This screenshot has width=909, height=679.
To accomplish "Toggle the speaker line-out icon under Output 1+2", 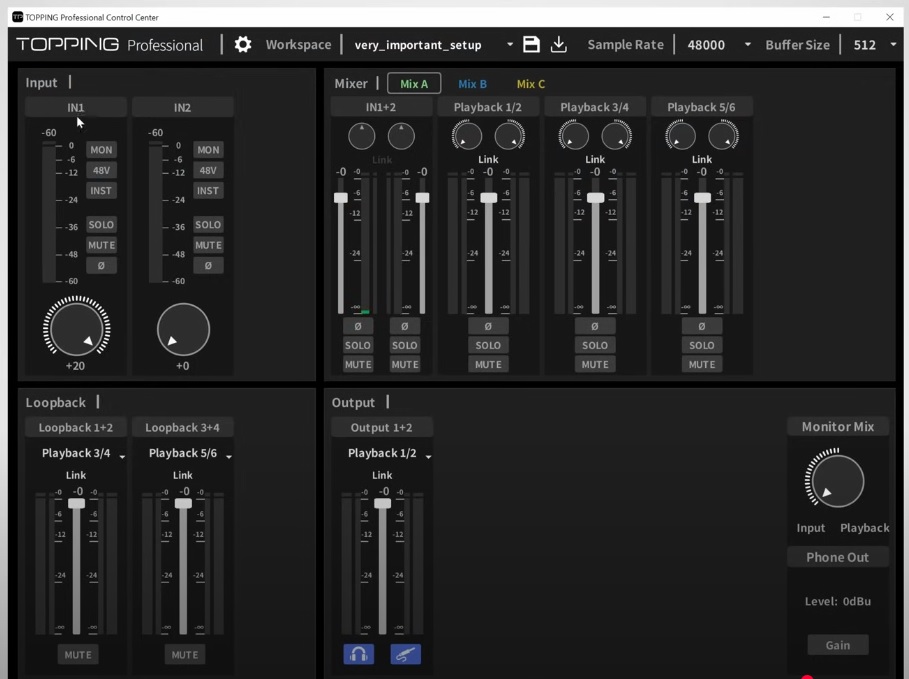I will (x=405, y=654).
